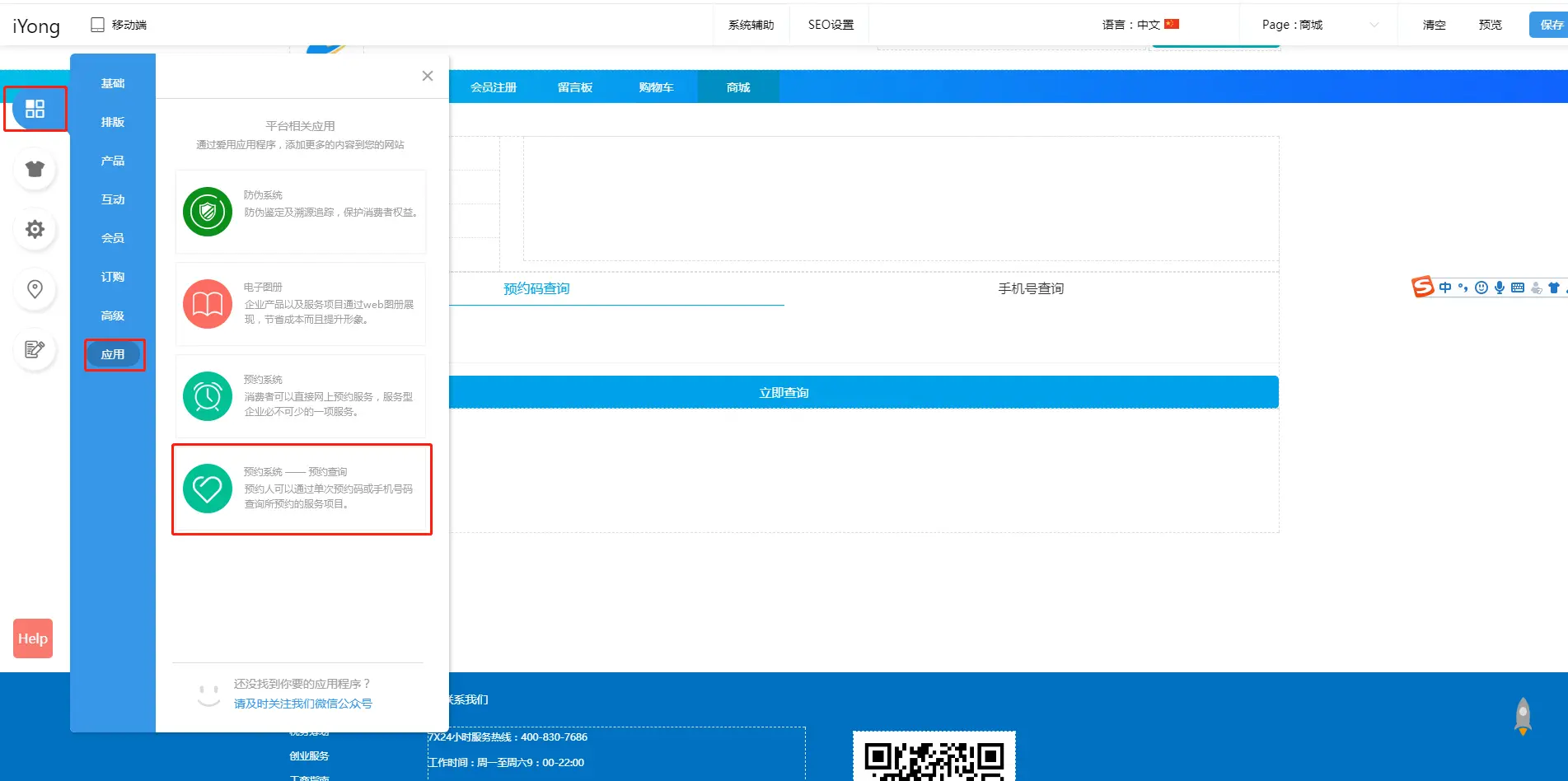
Task: Select the green shield 防伪系统 app icon
Action: point(208,212)
